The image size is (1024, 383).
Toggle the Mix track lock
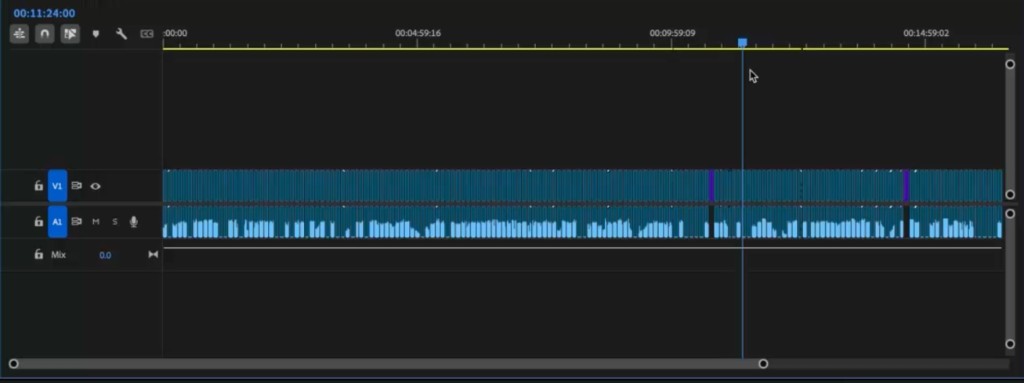click(39, 254)
